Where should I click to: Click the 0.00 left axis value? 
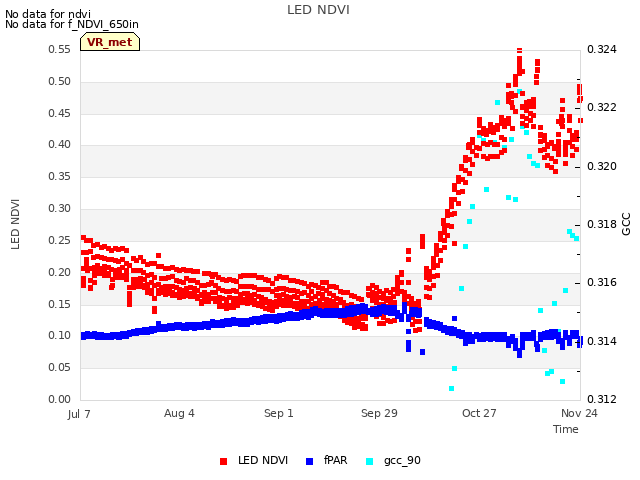(60, 399)
